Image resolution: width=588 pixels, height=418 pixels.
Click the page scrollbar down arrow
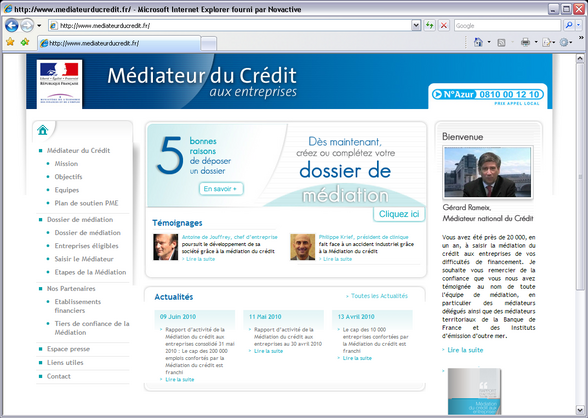click(580, 409)
